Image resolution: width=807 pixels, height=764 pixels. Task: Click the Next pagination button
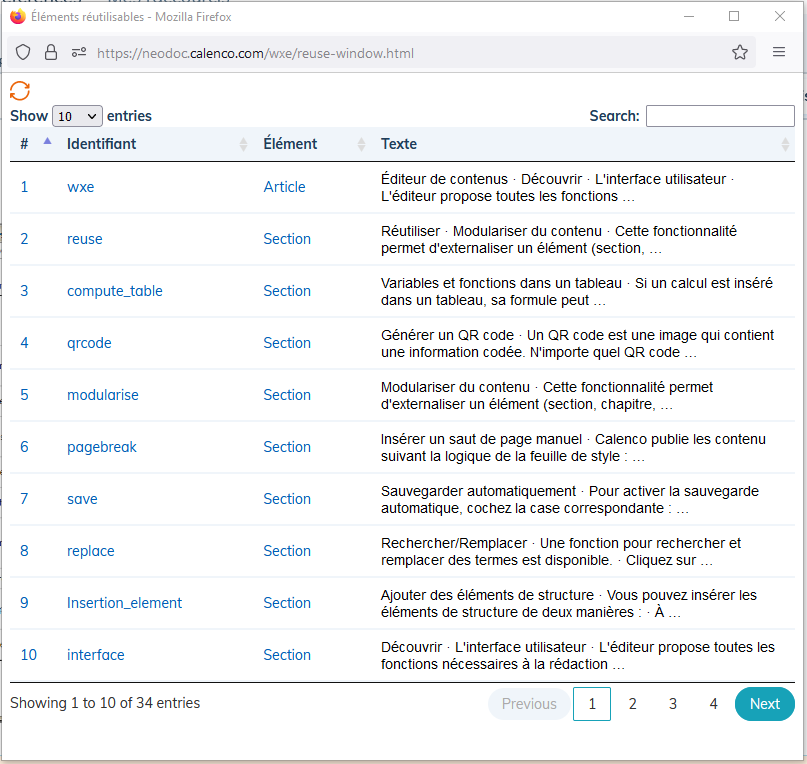click(764, 704)
